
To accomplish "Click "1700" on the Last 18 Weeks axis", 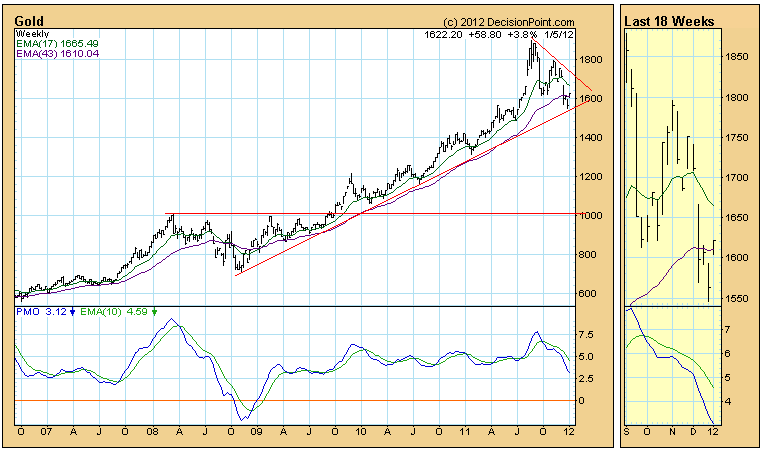I will (x=737, y=178).
